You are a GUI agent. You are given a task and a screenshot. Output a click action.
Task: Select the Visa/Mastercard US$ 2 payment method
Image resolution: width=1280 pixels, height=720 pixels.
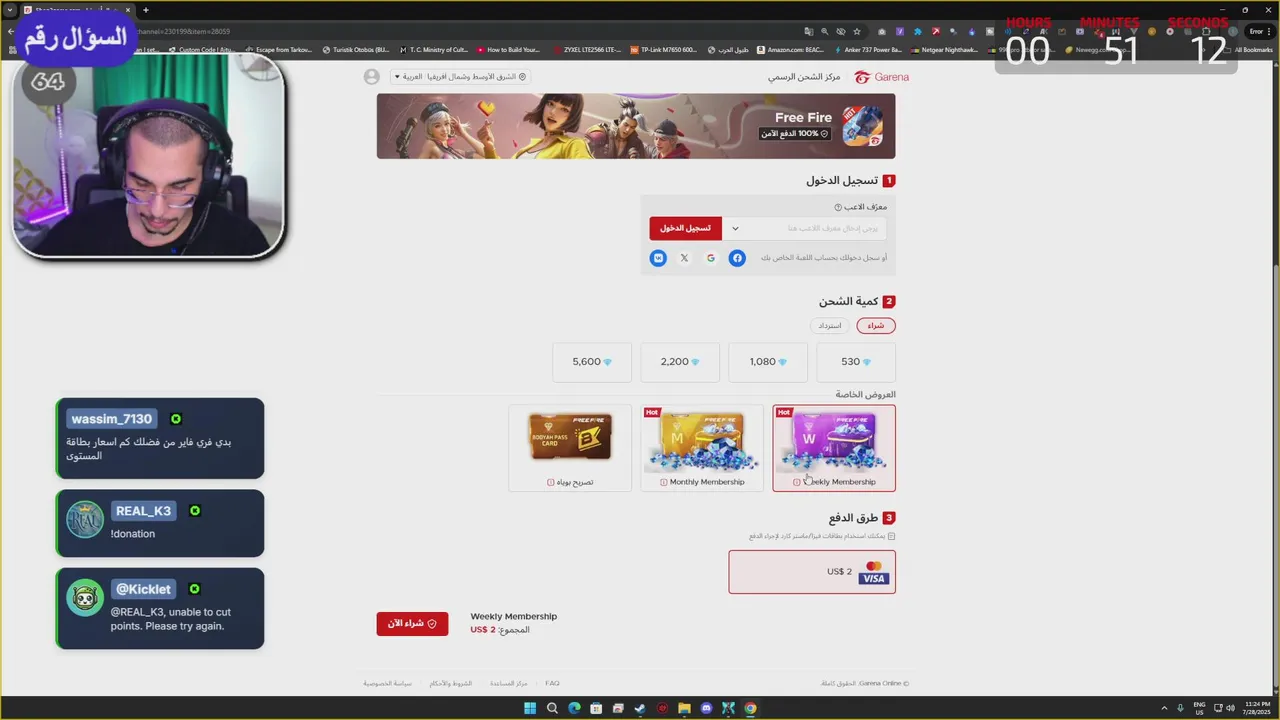coord(812,572)
